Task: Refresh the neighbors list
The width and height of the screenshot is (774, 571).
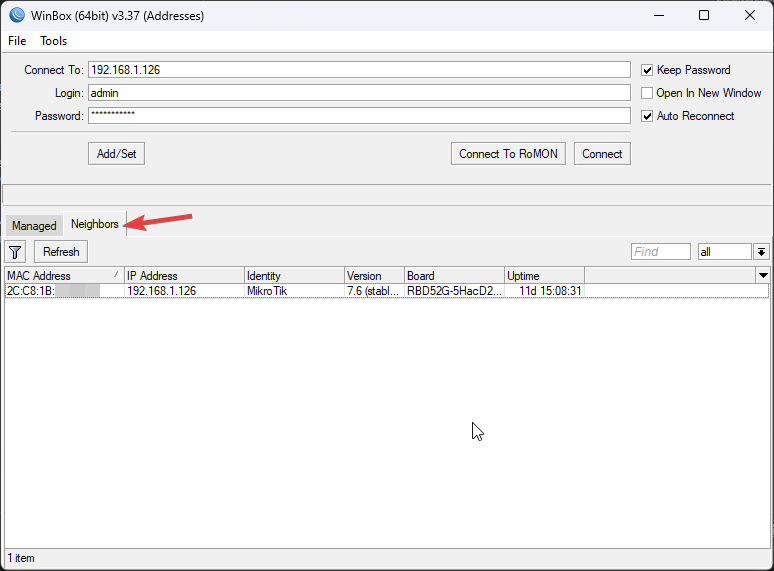Action: click(61, 252)
